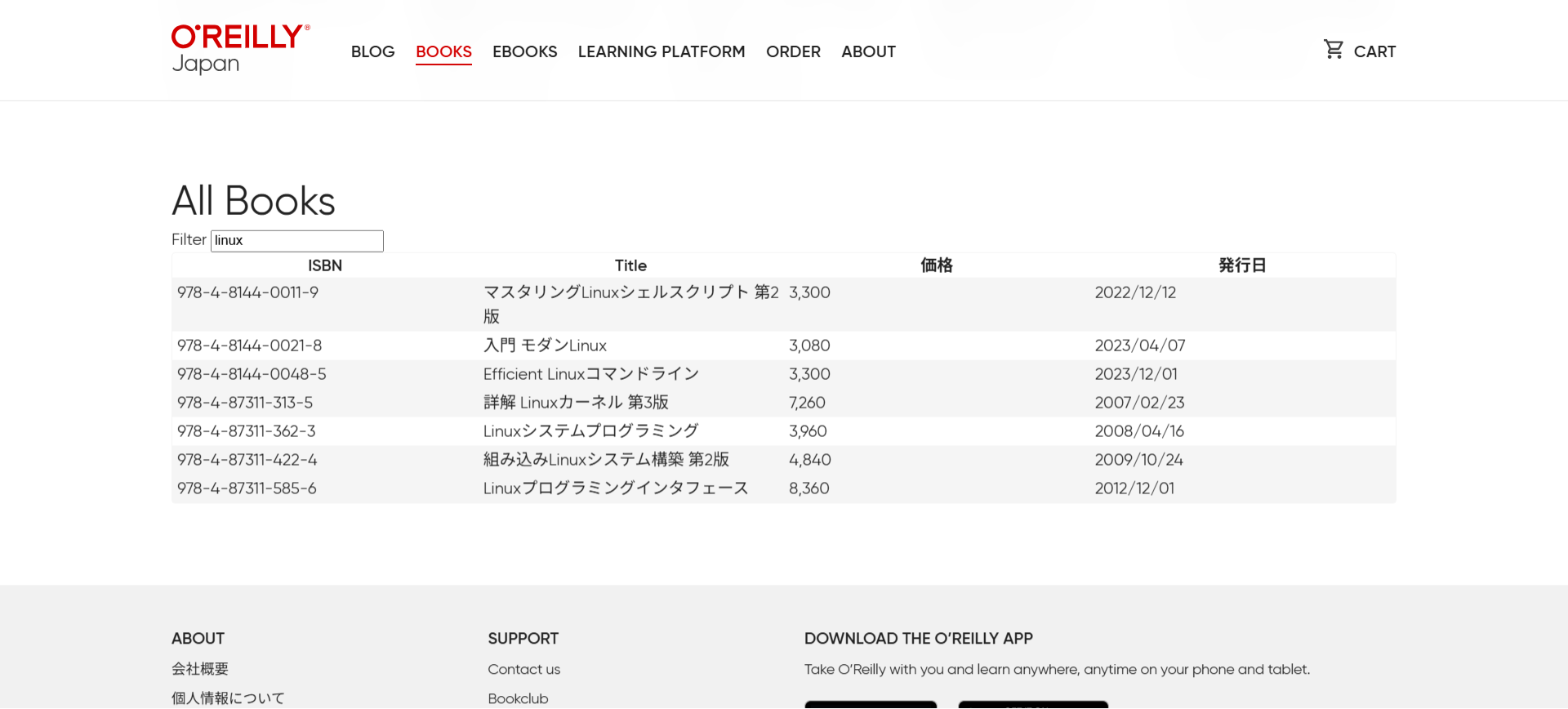
Task: Sort by the ISBN column header
Action: click(325, 265)
